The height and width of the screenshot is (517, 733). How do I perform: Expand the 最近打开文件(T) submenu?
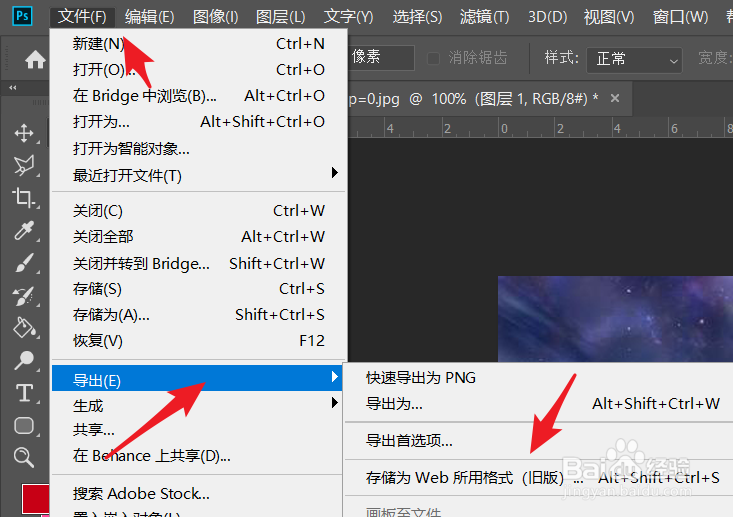coord(199,175)
